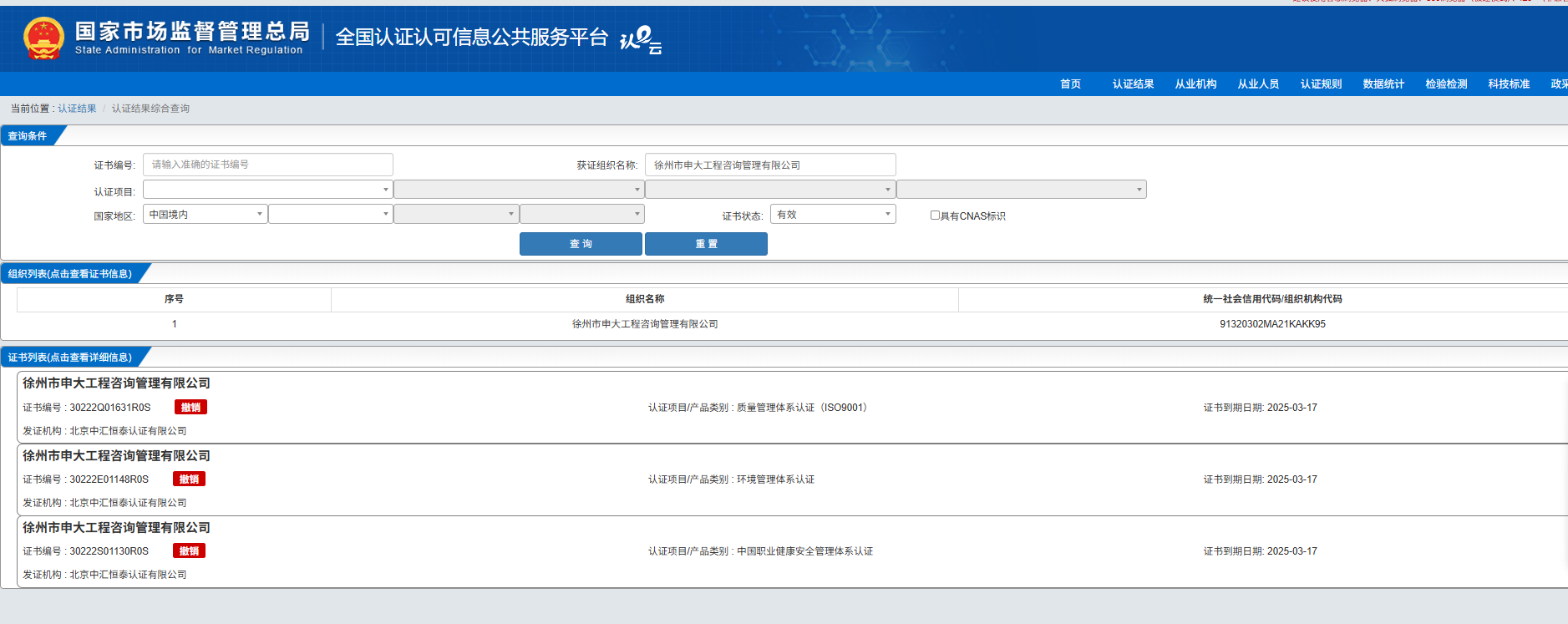This screenshot has height=624, width=1568.
Task: Click the national emblem logo
Action: point(43,38)
